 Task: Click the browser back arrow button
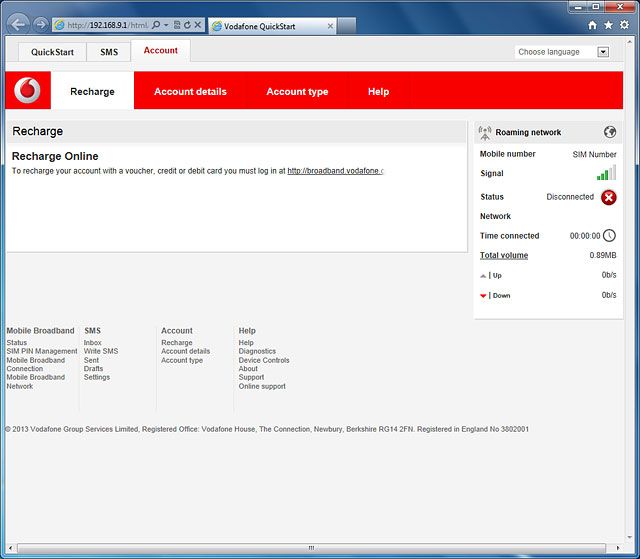click(x=18, y=24)
